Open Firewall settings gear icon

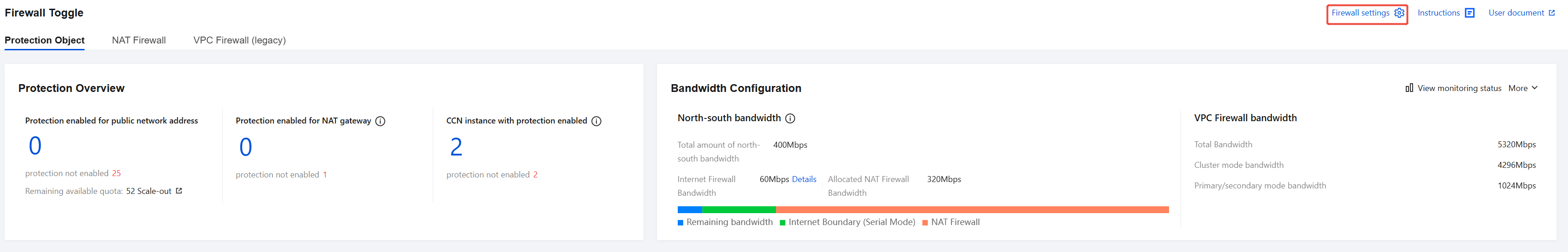pos(1399,13)
